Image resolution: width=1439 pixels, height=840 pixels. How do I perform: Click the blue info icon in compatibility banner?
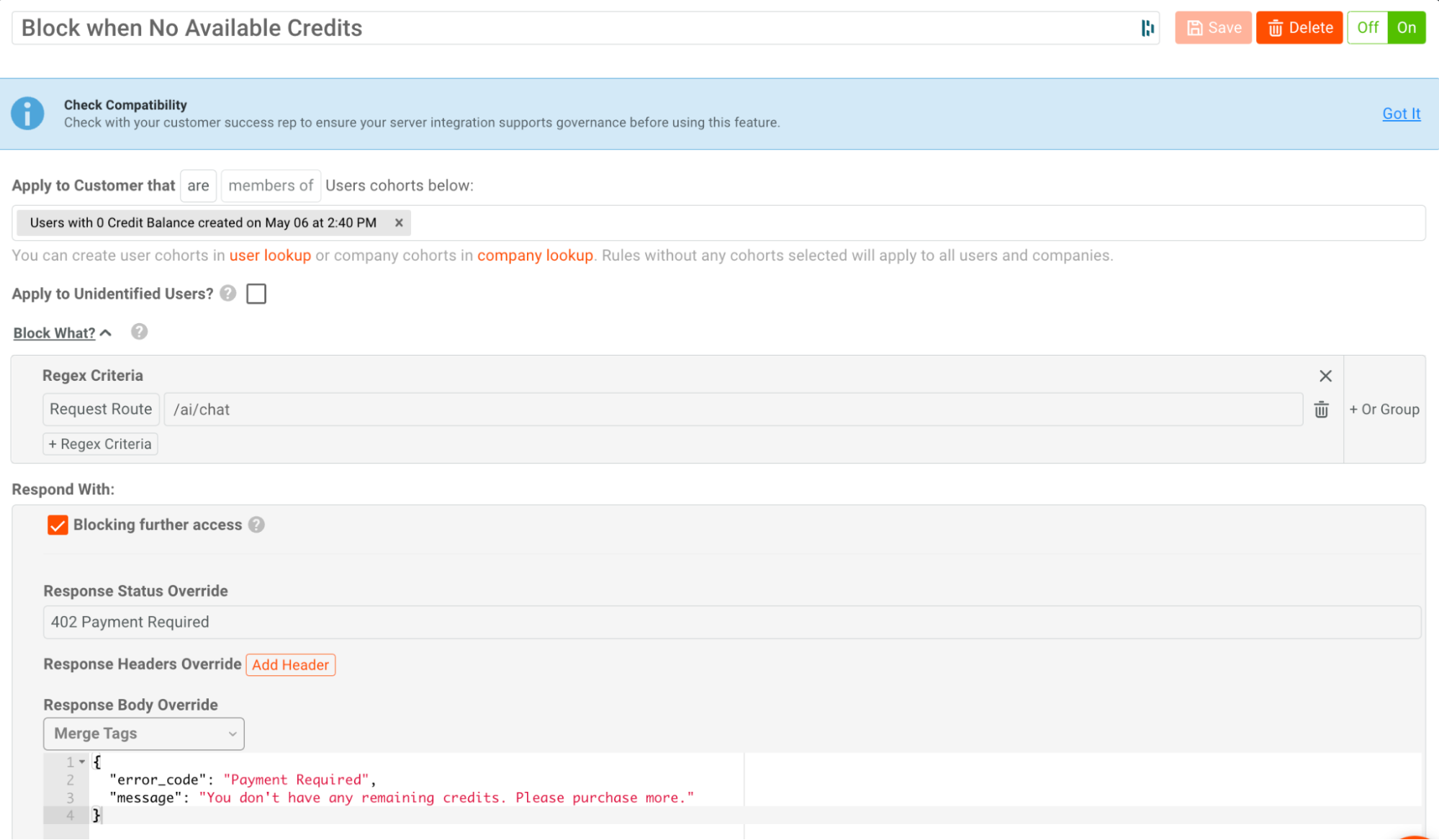(27, 114)
